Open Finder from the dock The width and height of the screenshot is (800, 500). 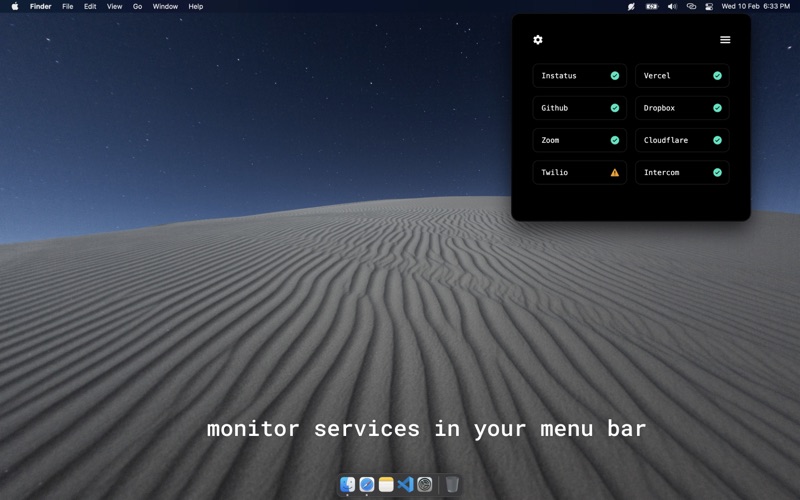[x=347, y=484]
